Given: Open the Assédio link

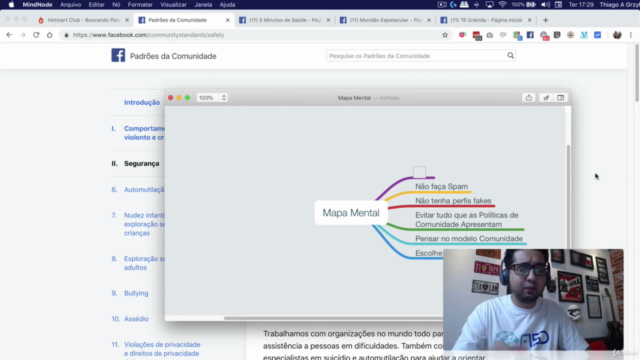Looking at the screenshot, I should coord(136,319).
